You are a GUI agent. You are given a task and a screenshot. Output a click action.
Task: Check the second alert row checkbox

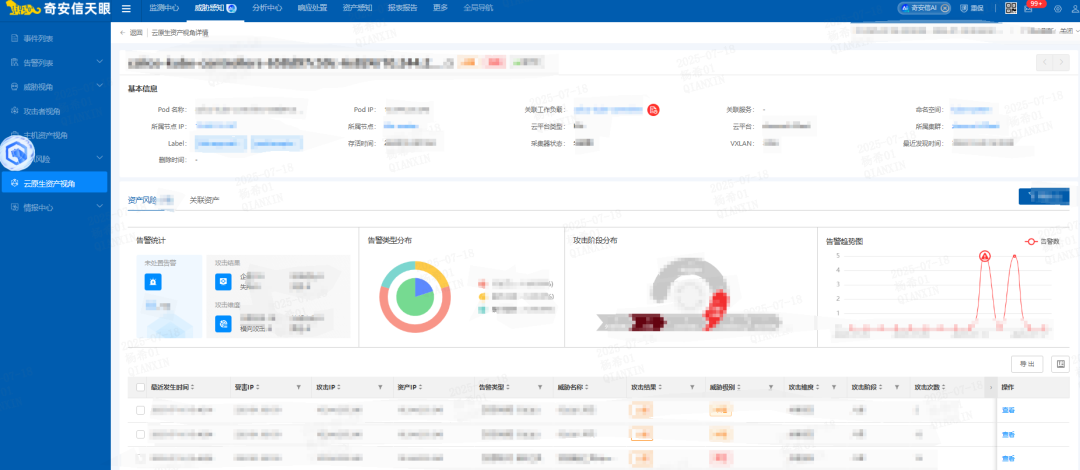[x=141, y=434]
